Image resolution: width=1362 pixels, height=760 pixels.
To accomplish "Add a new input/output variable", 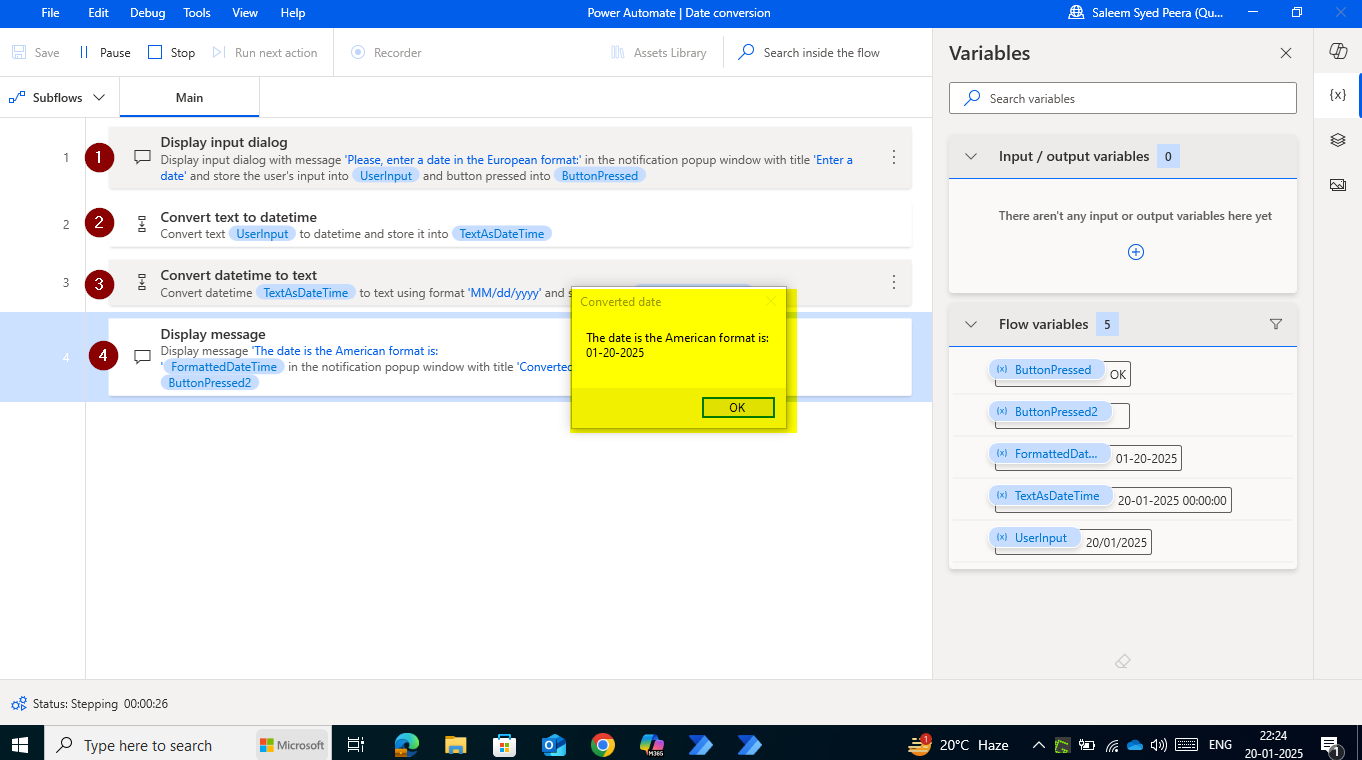I will [x=1136, y=252].
